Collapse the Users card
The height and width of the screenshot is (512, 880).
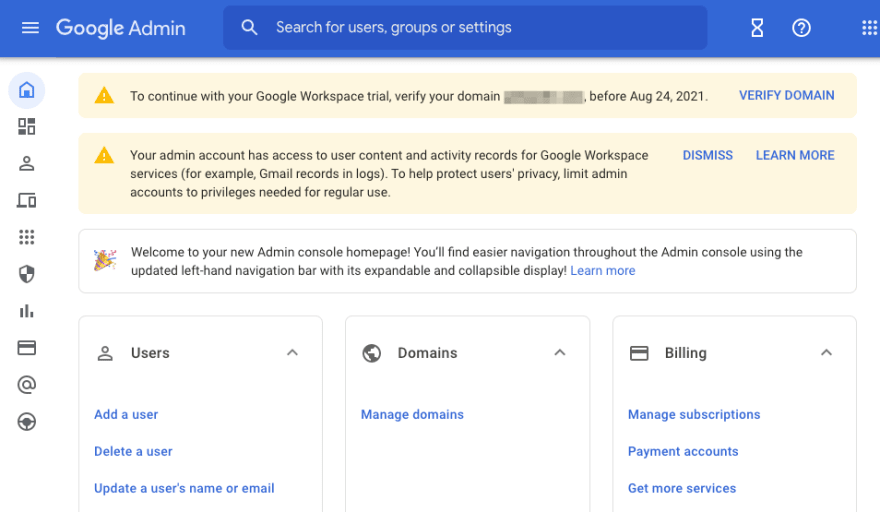click(292, 353)
